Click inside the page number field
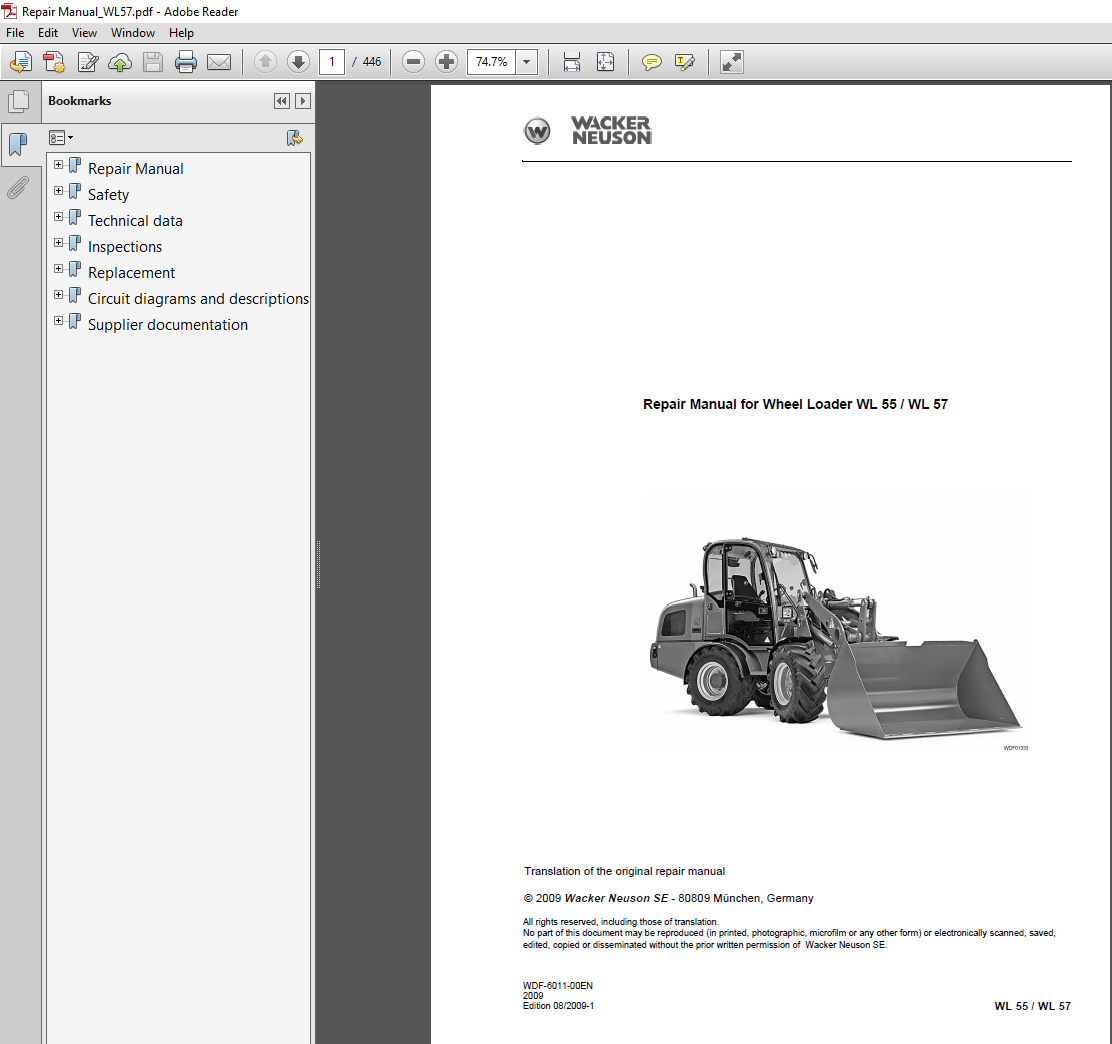1112x1044 pixels. coord(332,61)
